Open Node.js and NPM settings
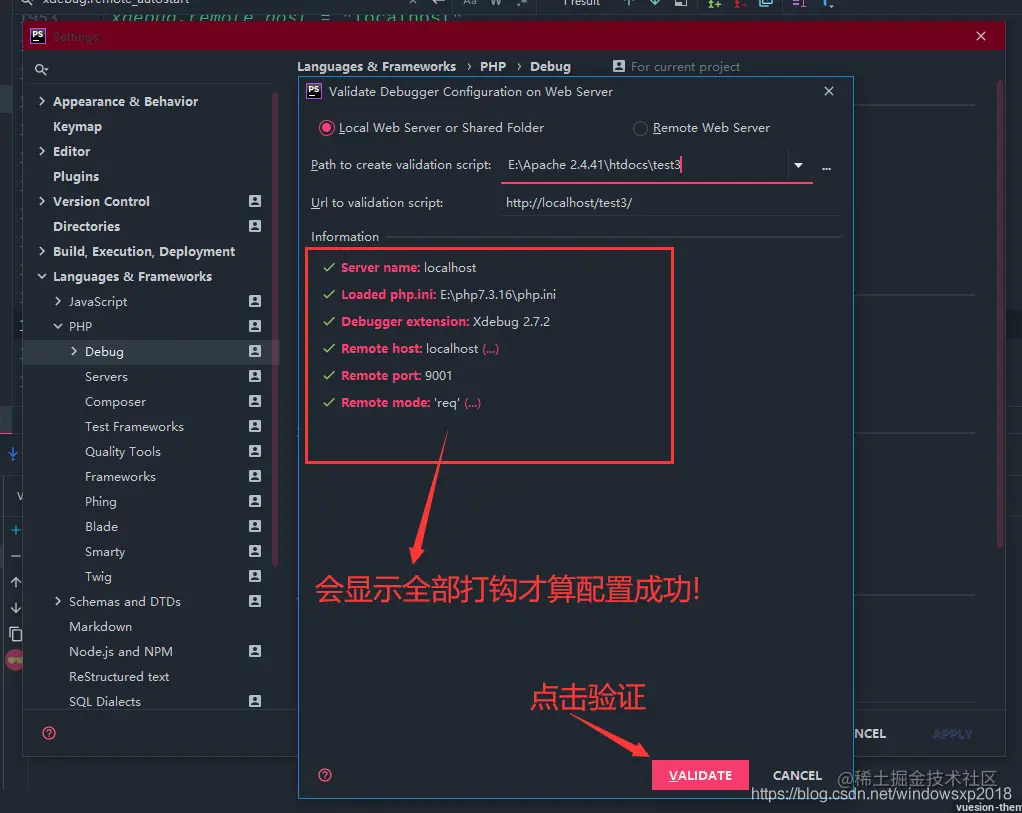1022x813 pixels. tap(121, 652)
